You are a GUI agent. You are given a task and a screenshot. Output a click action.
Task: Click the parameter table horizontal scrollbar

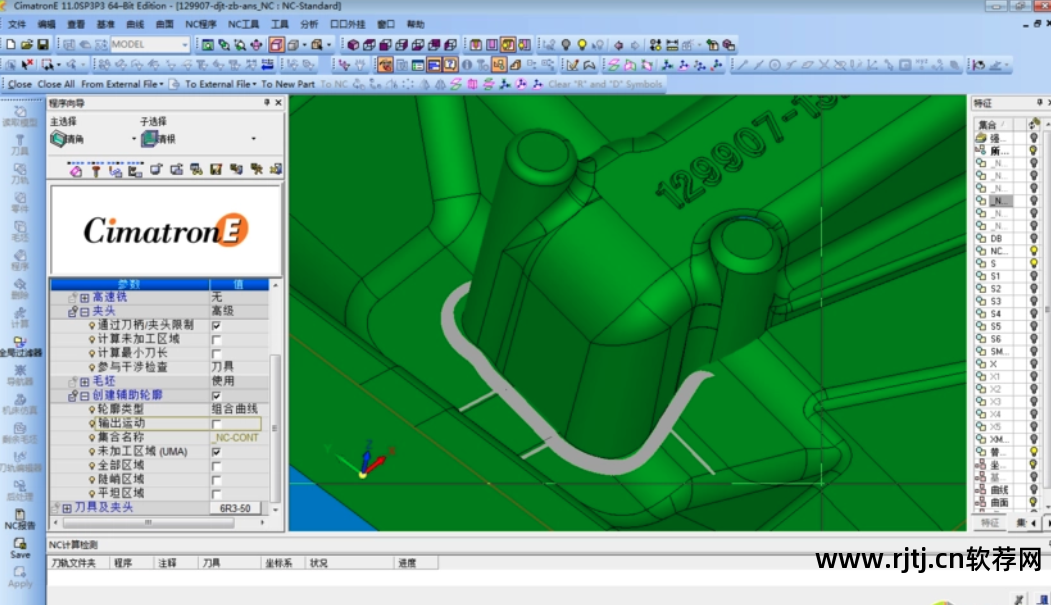148,523
